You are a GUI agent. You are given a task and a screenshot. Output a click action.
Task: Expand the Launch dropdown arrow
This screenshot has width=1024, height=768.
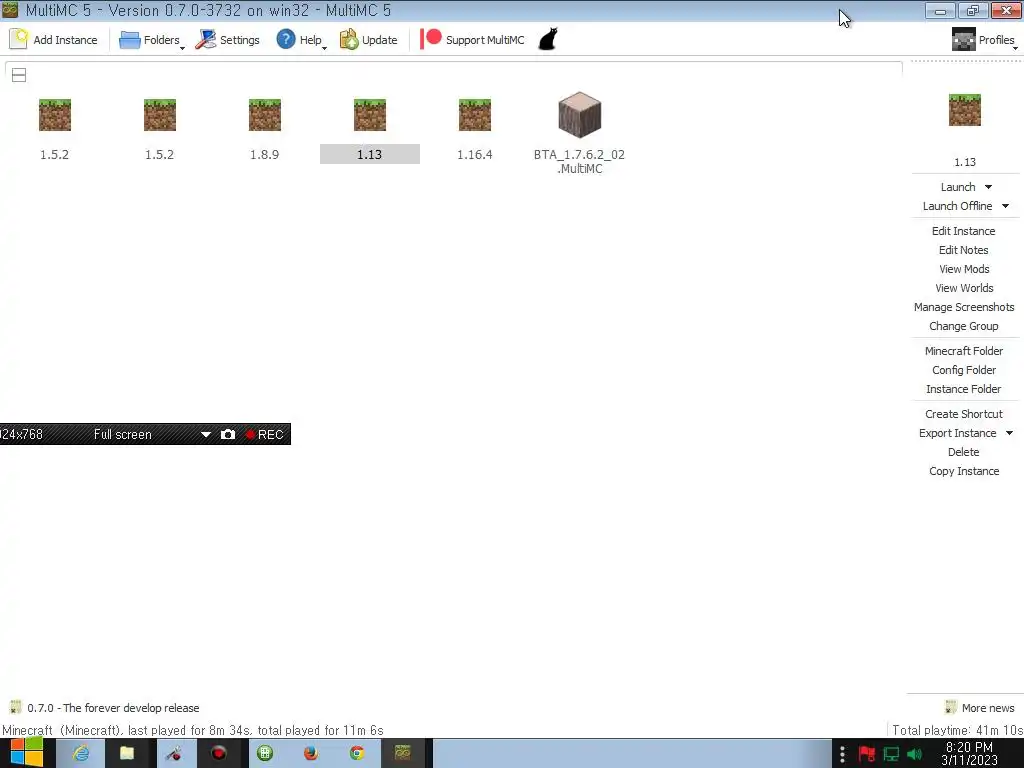[988, 187]
